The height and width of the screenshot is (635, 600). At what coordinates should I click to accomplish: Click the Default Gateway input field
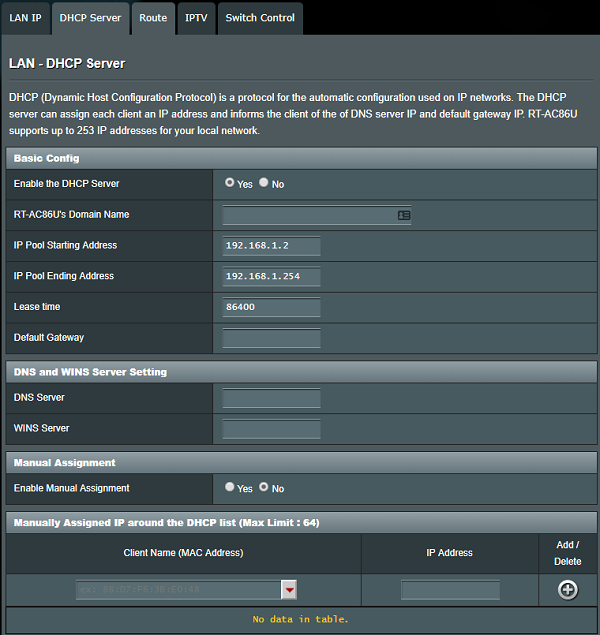tap(271, 338)
